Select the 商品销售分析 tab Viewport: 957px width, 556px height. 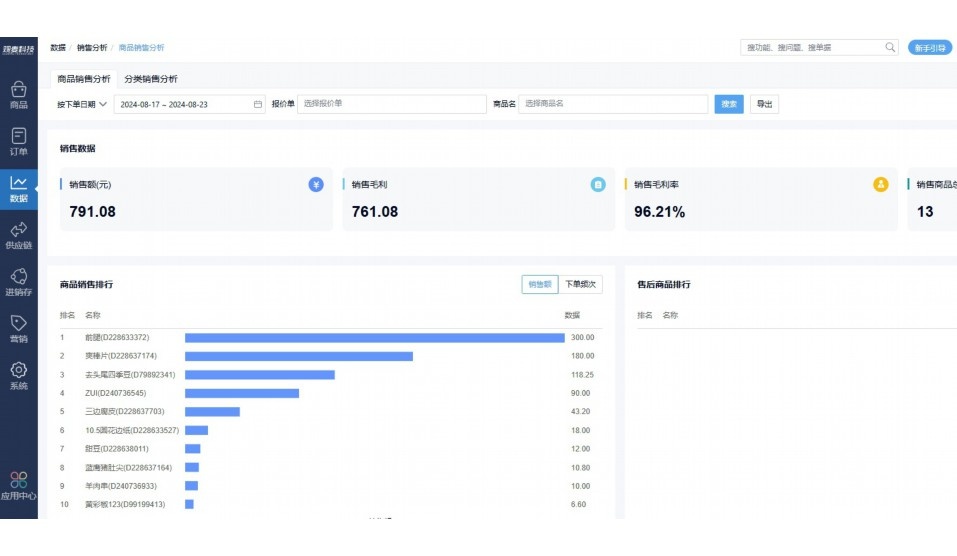pos(84,79)
